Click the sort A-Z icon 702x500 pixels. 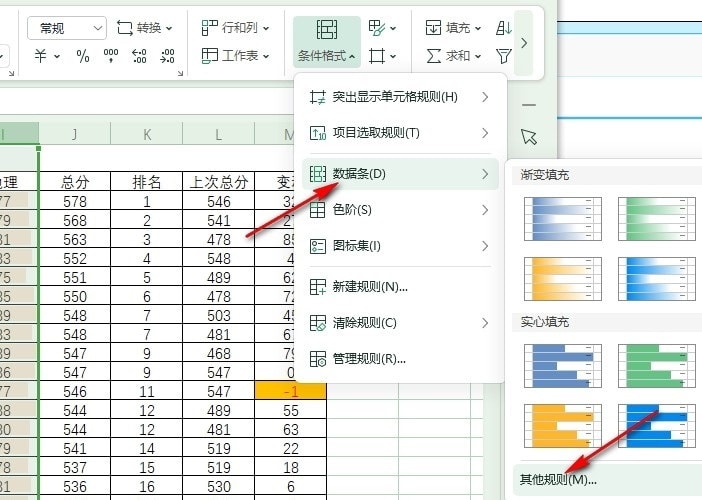pyautogui.click(x=504, y=28)
